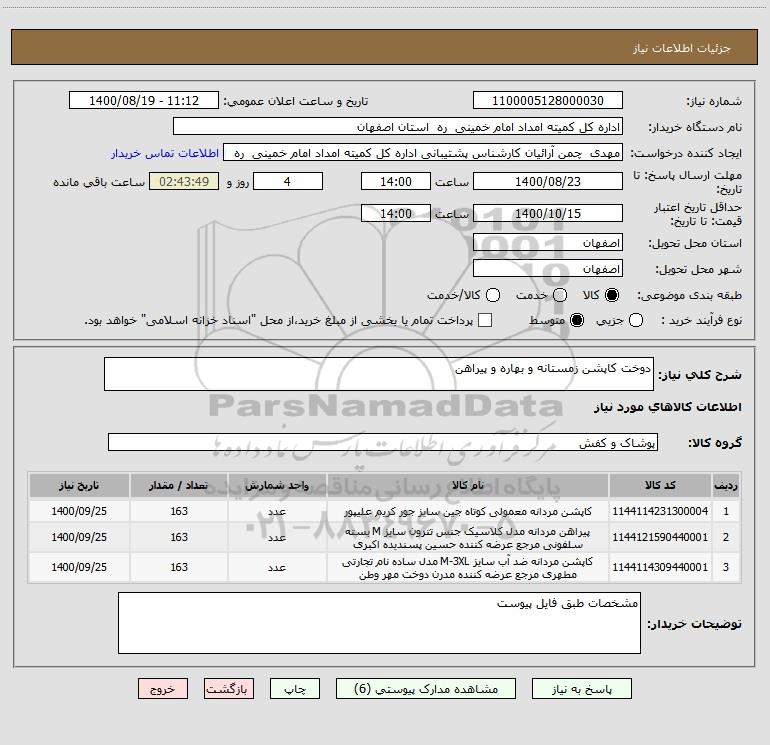Open the اطلاعات تماس خریدار link
This screenshot has height=745, width=770.
coord(165,153)
